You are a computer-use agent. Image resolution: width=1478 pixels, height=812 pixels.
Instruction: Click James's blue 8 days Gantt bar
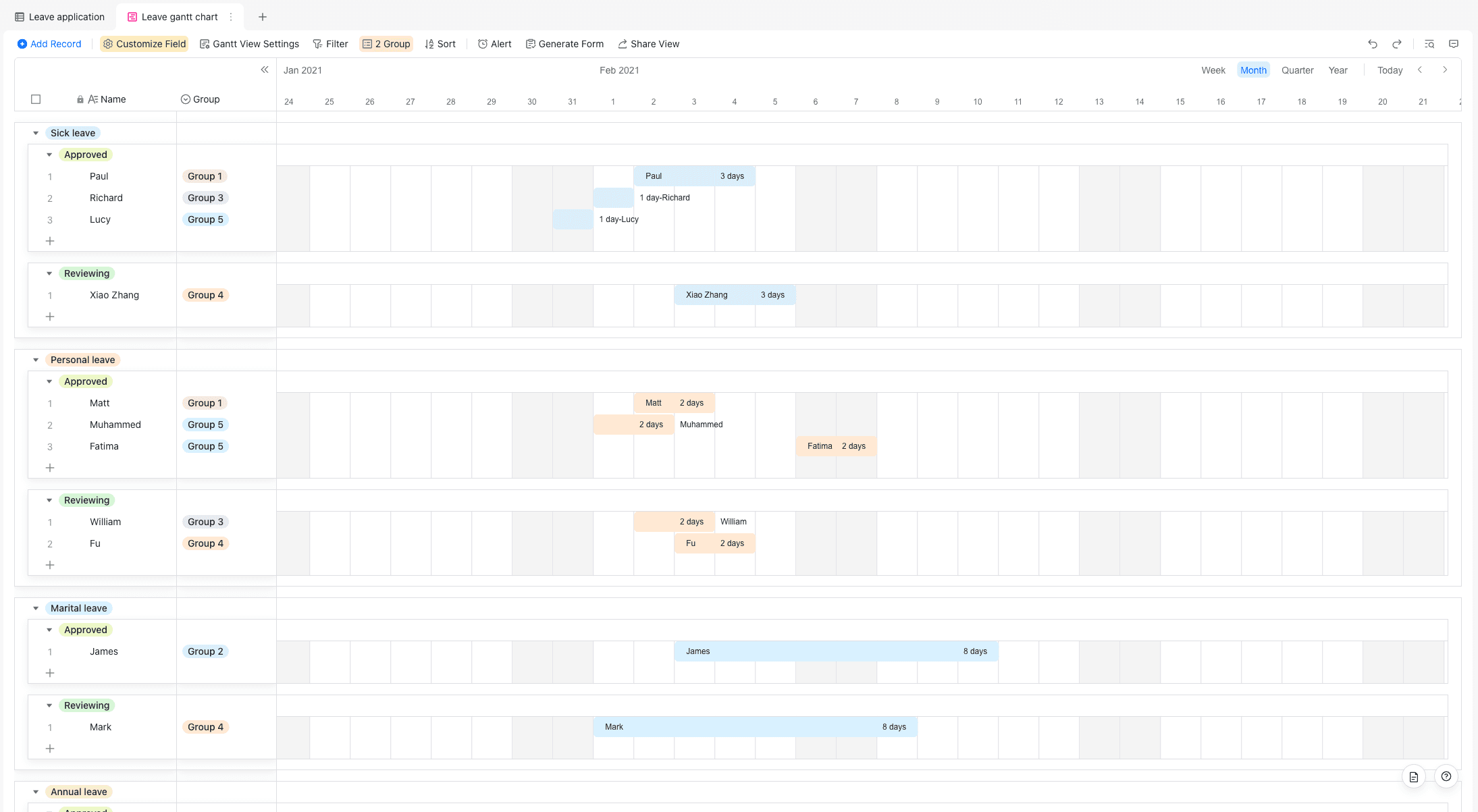click(836, 651)
